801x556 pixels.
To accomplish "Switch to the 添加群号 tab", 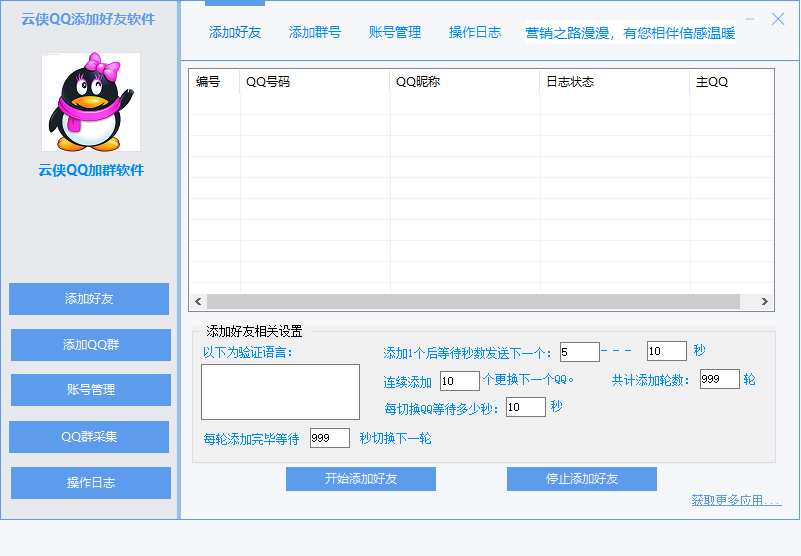I will 315,32.
